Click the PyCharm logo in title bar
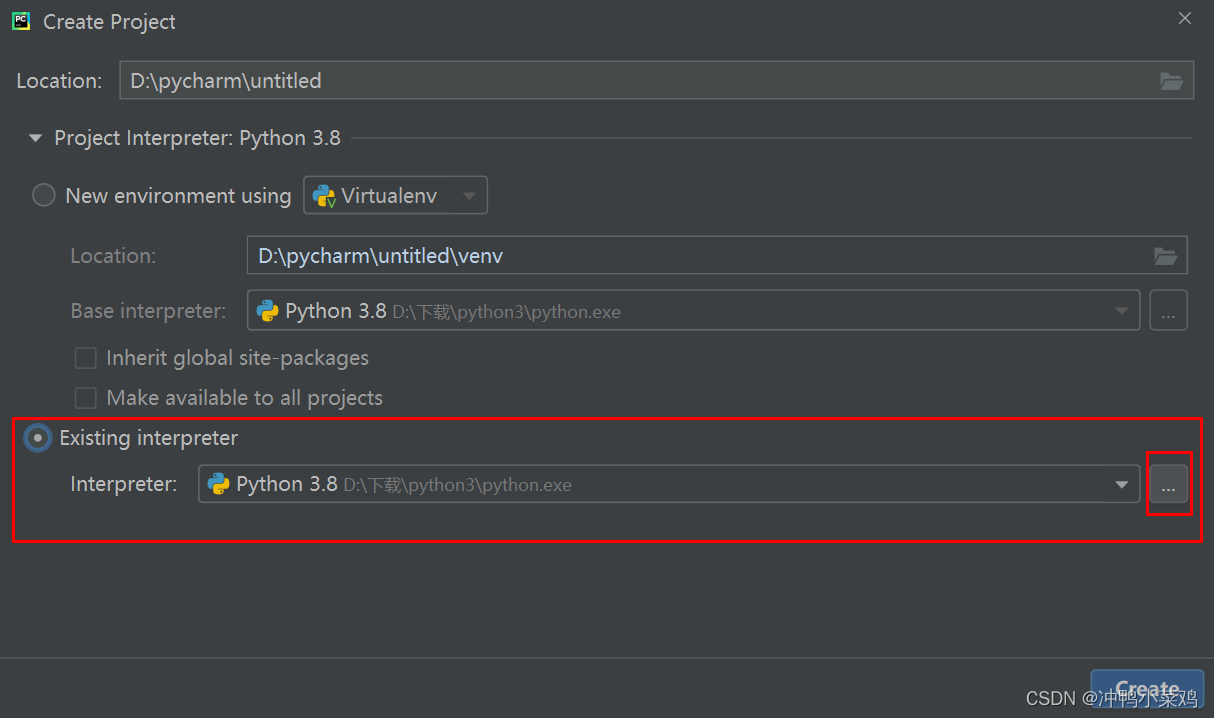 tap(21, 21)
